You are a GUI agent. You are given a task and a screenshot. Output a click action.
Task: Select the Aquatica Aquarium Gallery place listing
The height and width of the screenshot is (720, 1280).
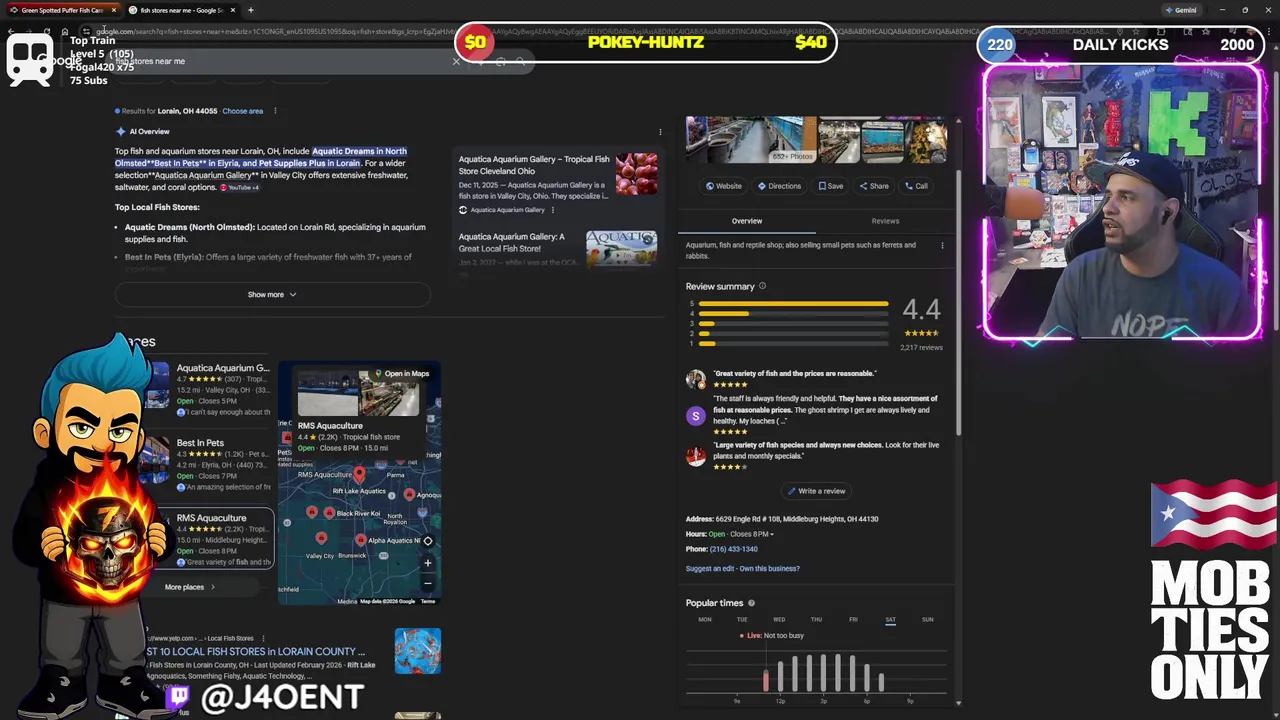[222, 389]
